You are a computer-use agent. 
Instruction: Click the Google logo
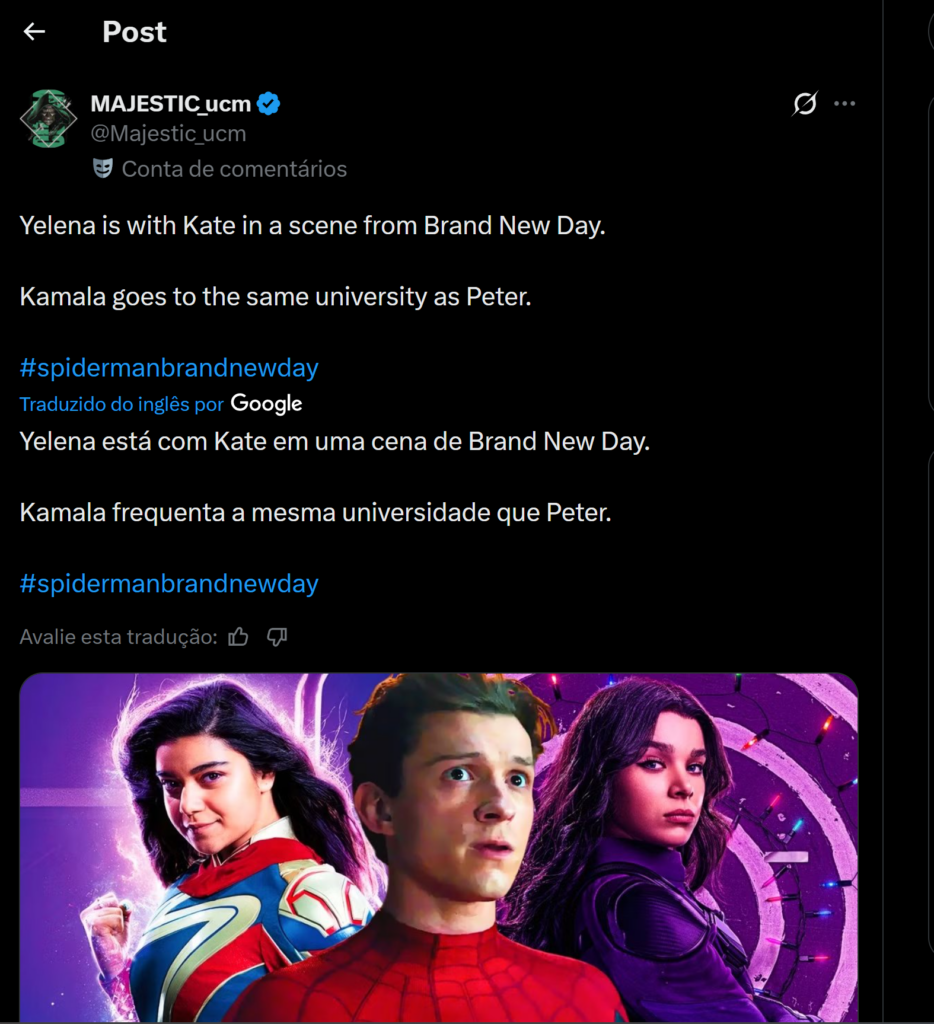tap(266, 404)
